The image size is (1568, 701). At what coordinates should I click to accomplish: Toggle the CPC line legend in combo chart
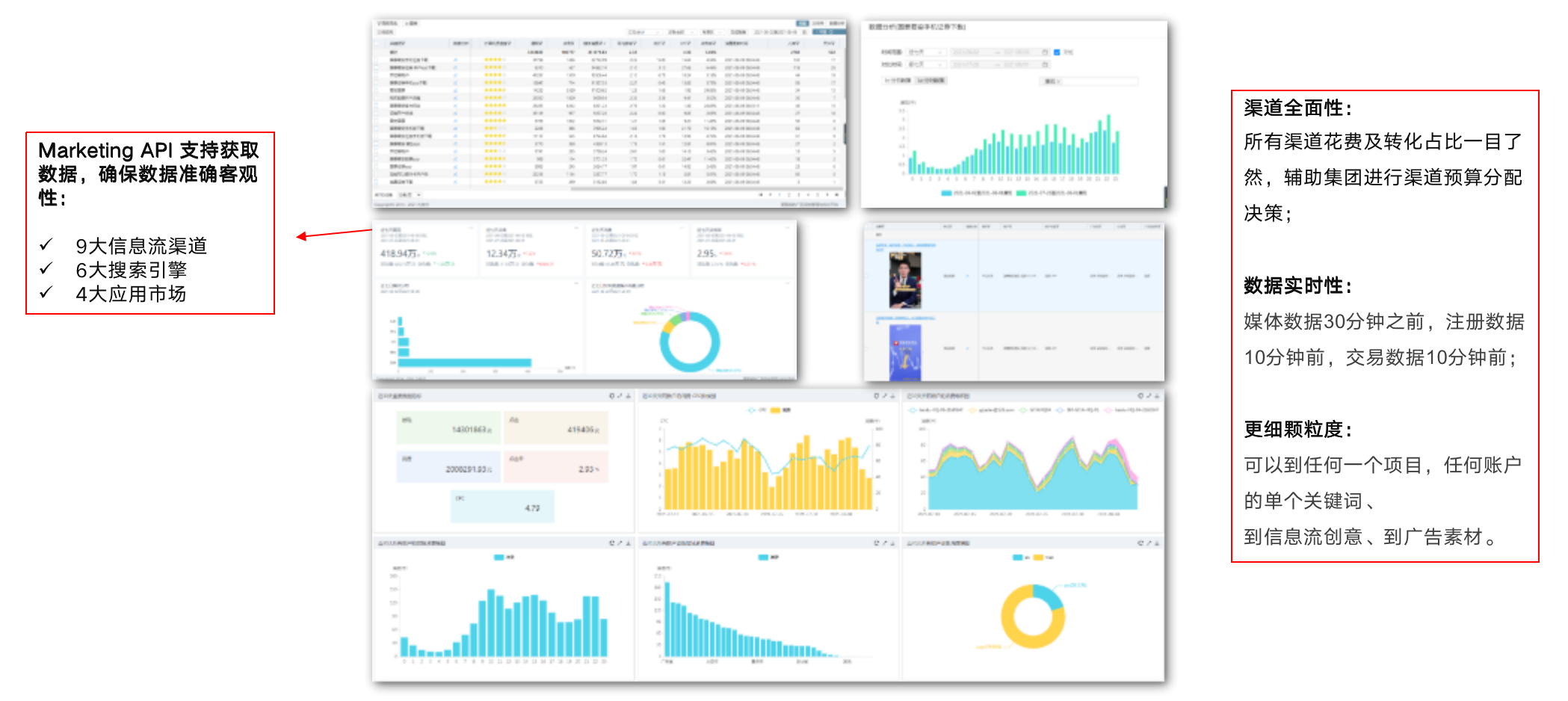[757, 410]
